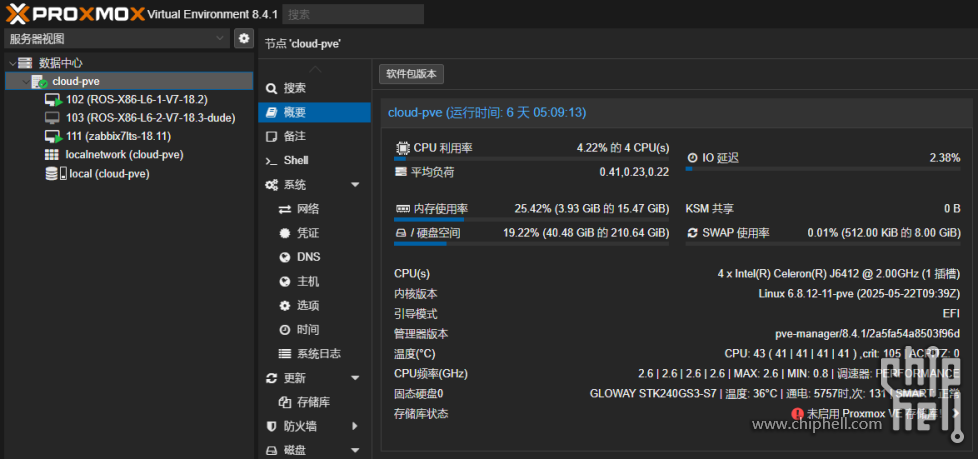Screen dimensions: 978x459
Task: Open the 备注 notes menu item
Action: tap(314, 136)
